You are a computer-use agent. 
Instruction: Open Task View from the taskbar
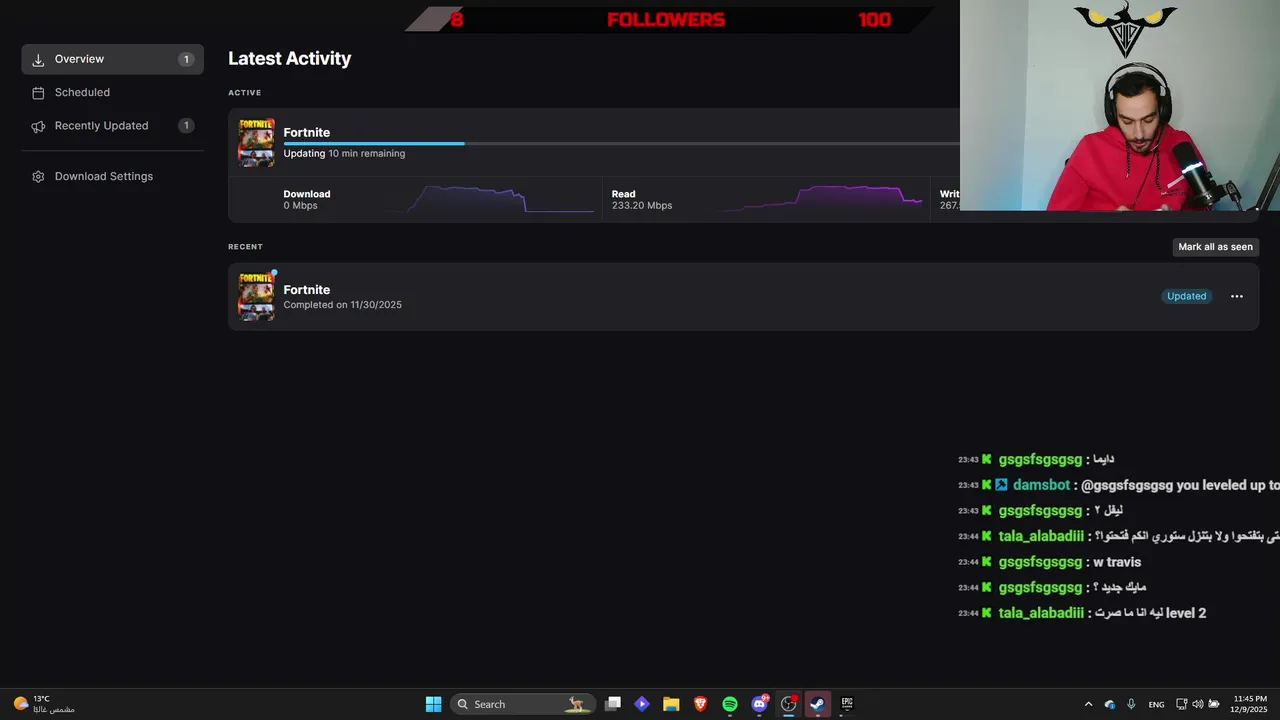(x=613, y=704)
